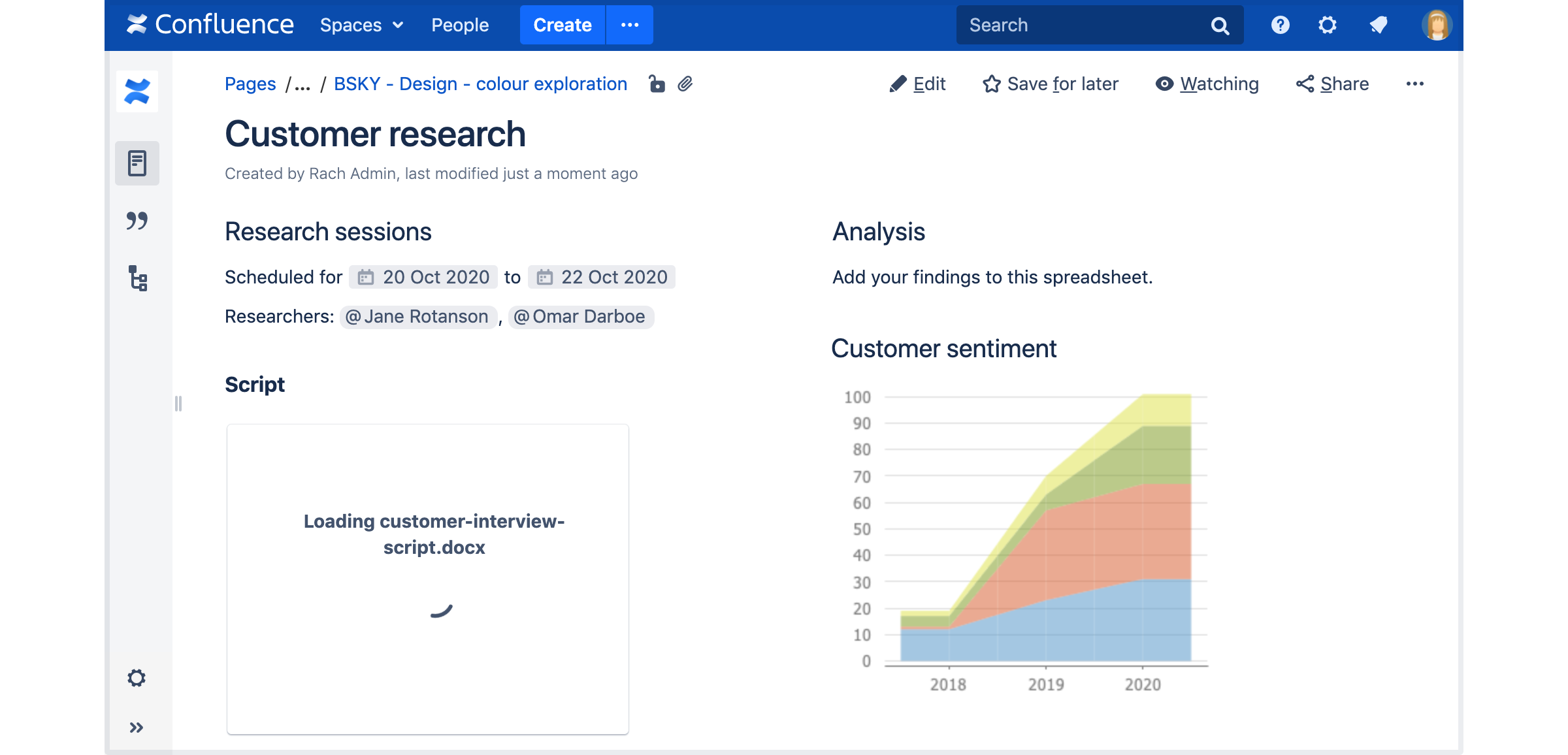Open the page tree icon in sidebar

pos(137,278)
